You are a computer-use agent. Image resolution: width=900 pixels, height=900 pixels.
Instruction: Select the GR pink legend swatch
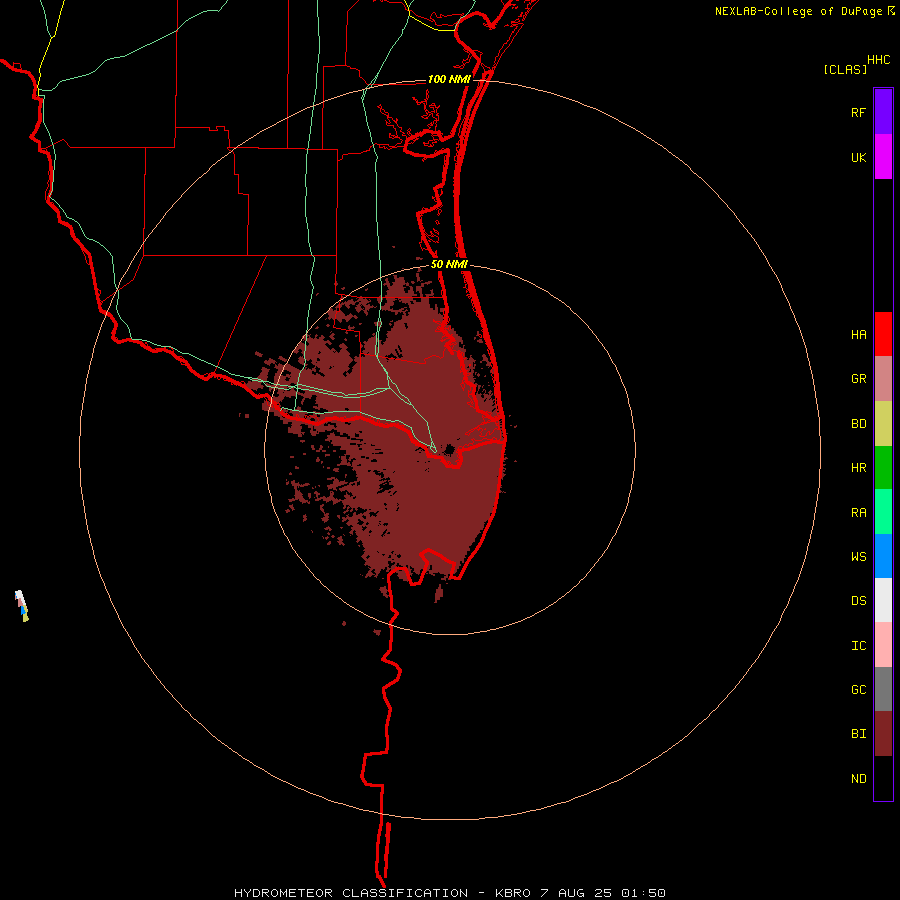883,379
